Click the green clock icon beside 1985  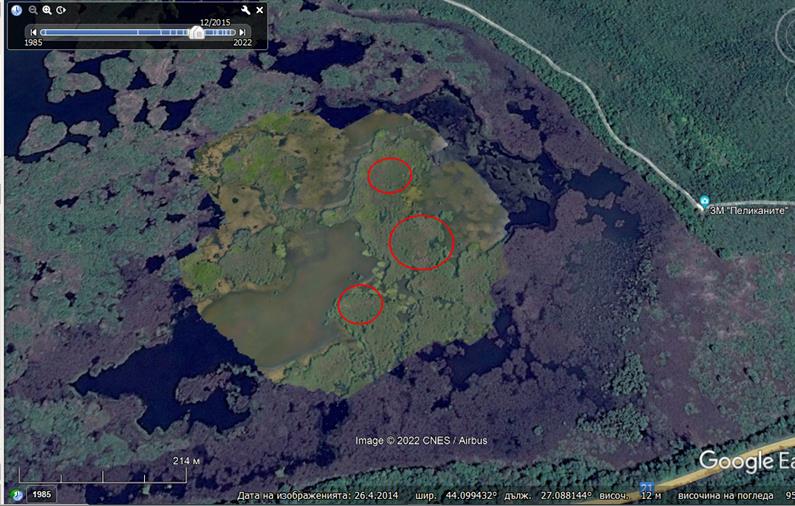point(17,495)
